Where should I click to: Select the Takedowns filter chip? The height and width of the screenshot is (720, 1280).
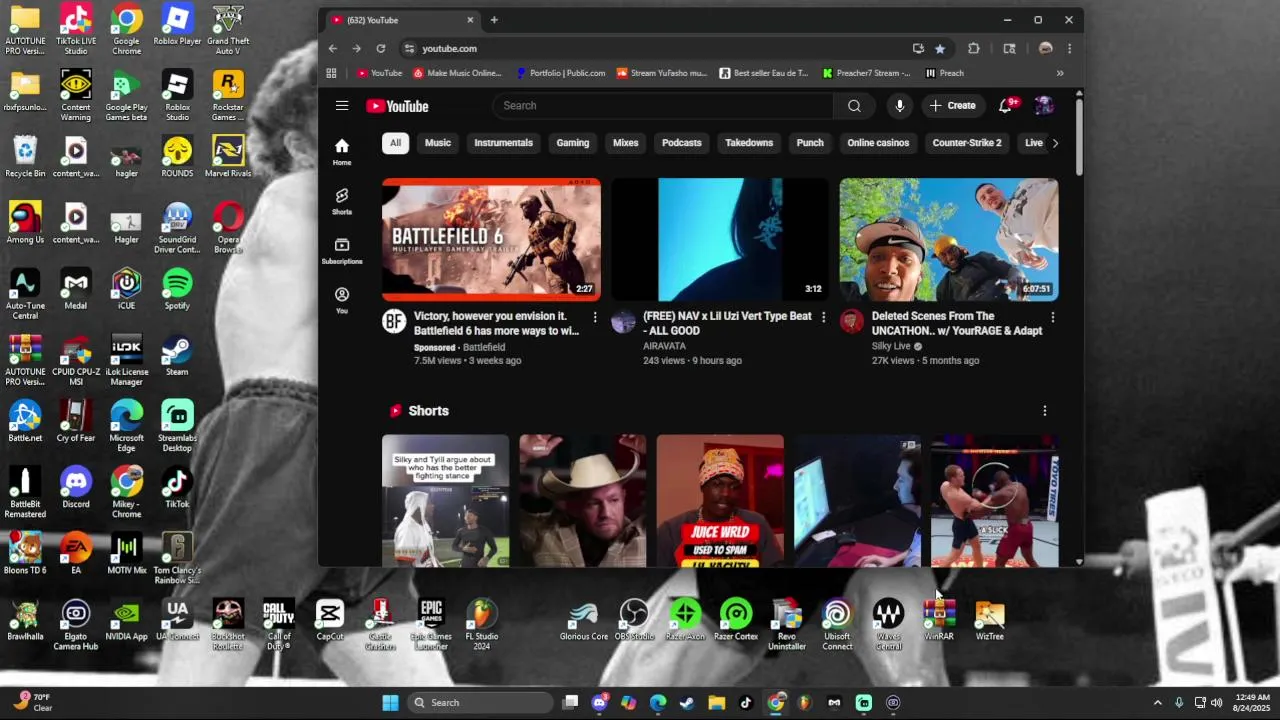pyautogui.click(x=749, y=143)
